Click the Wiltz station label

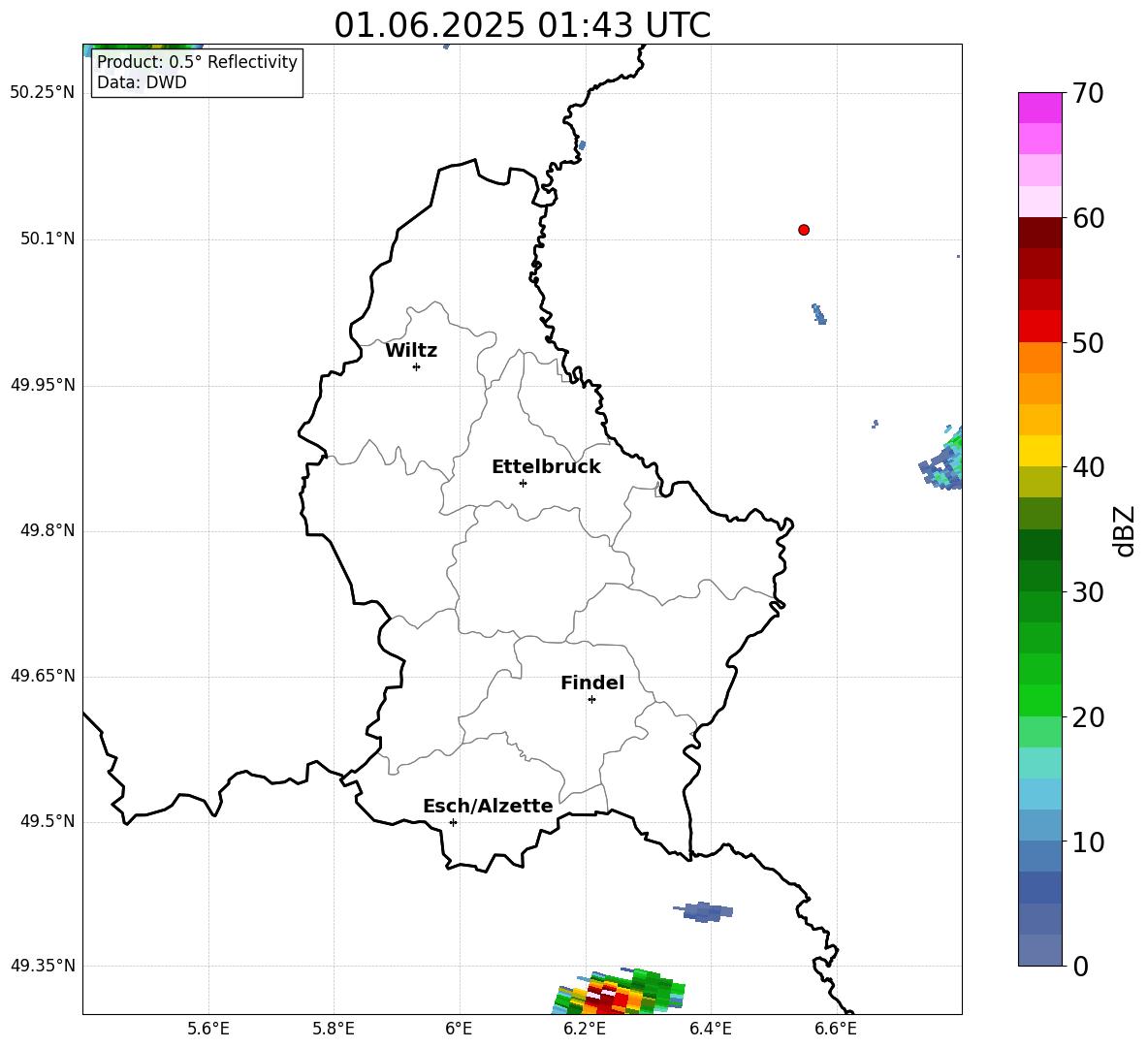pos(411,351)
